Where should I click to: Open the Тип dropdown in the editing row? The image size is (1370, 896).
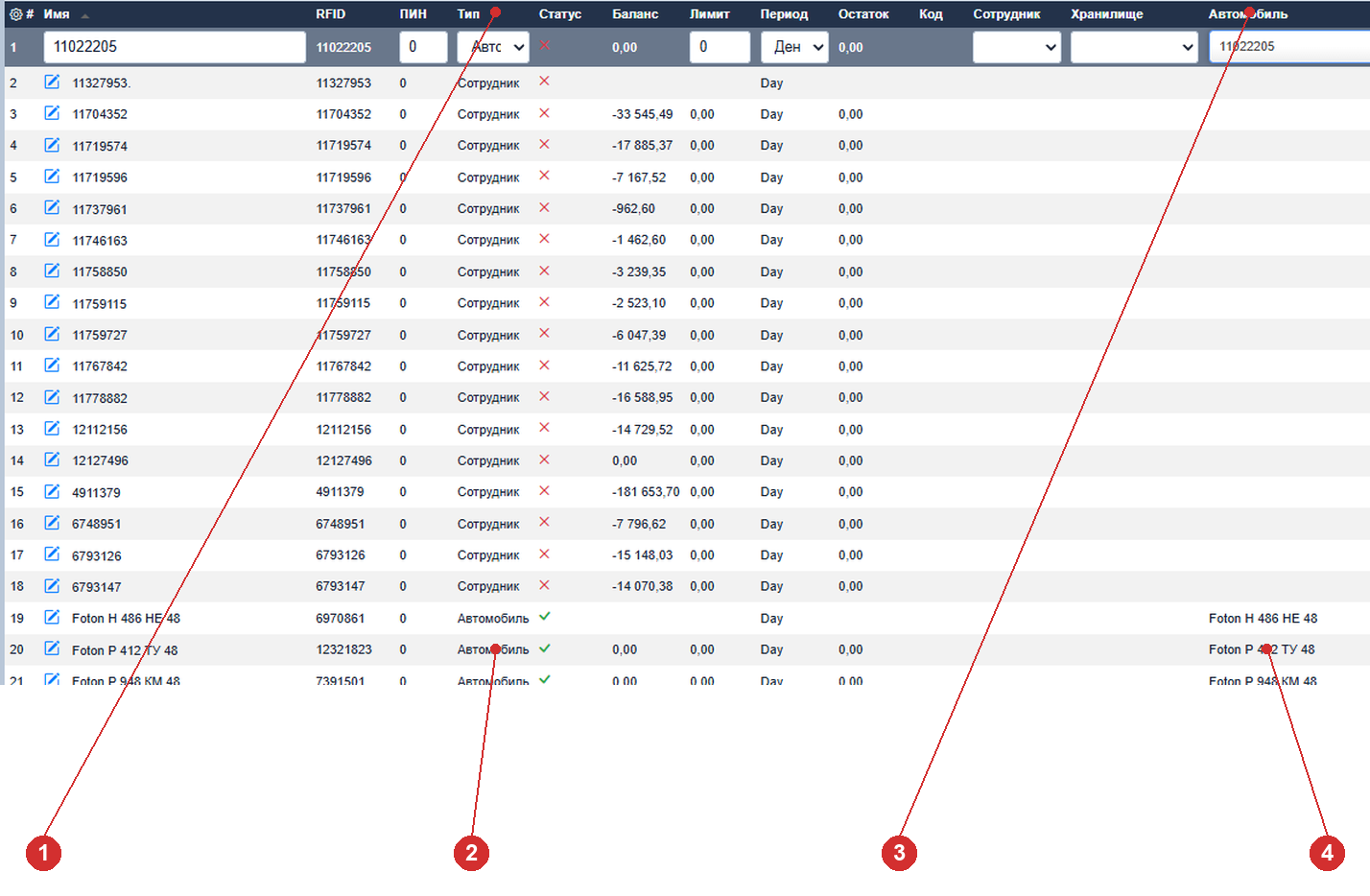493,47
